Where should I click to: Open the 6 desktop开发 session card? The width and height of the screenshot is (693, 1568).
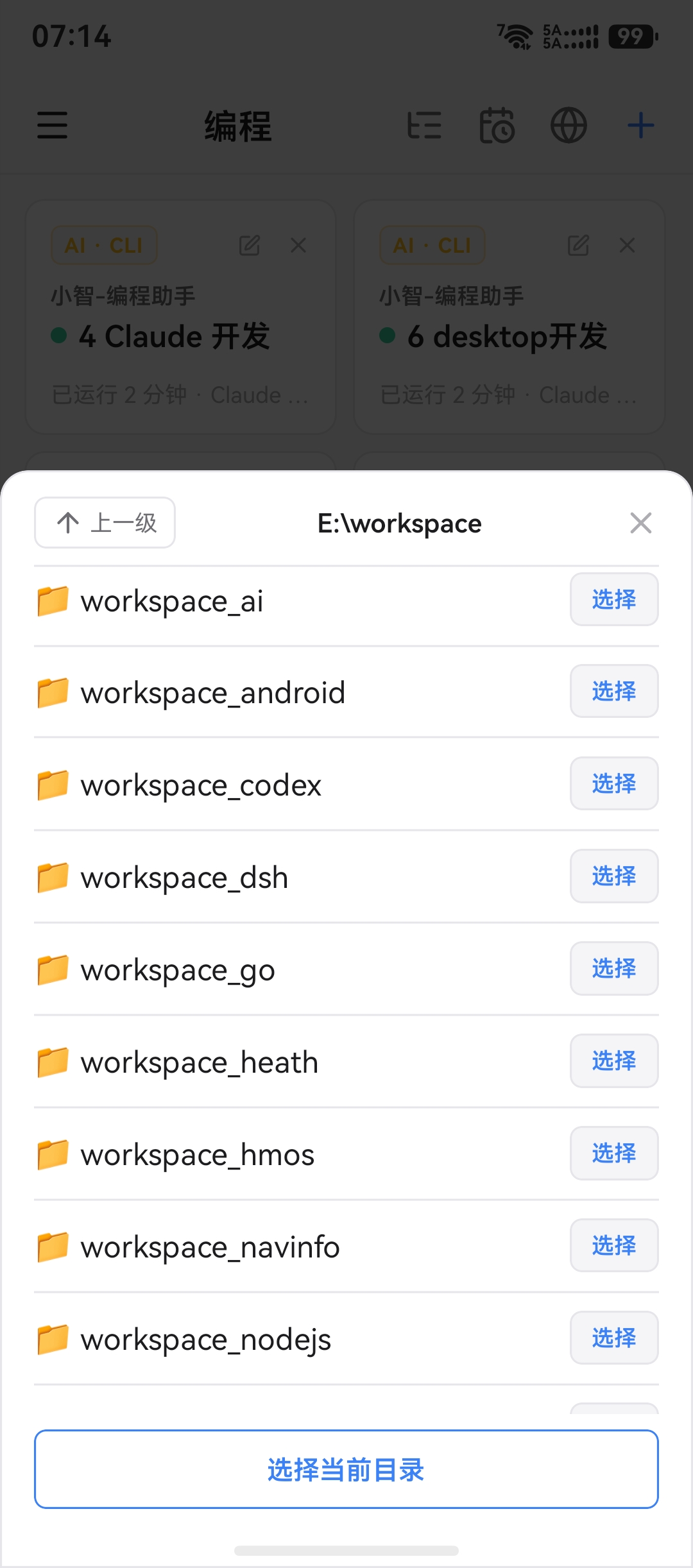tap(509, 317)
